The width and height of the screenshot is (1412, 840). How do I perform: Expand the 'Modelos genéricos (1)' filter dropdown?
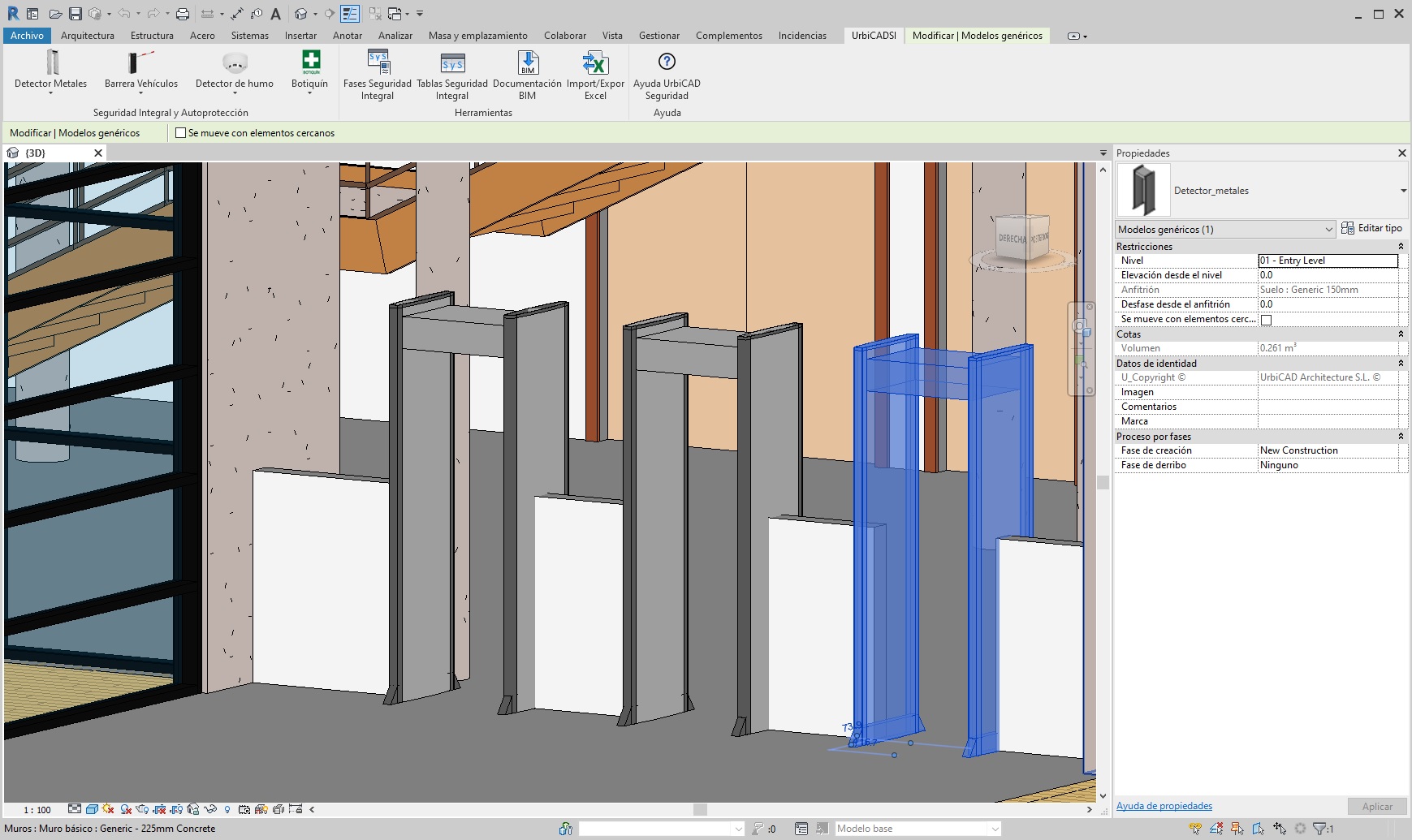[1328, 230]
